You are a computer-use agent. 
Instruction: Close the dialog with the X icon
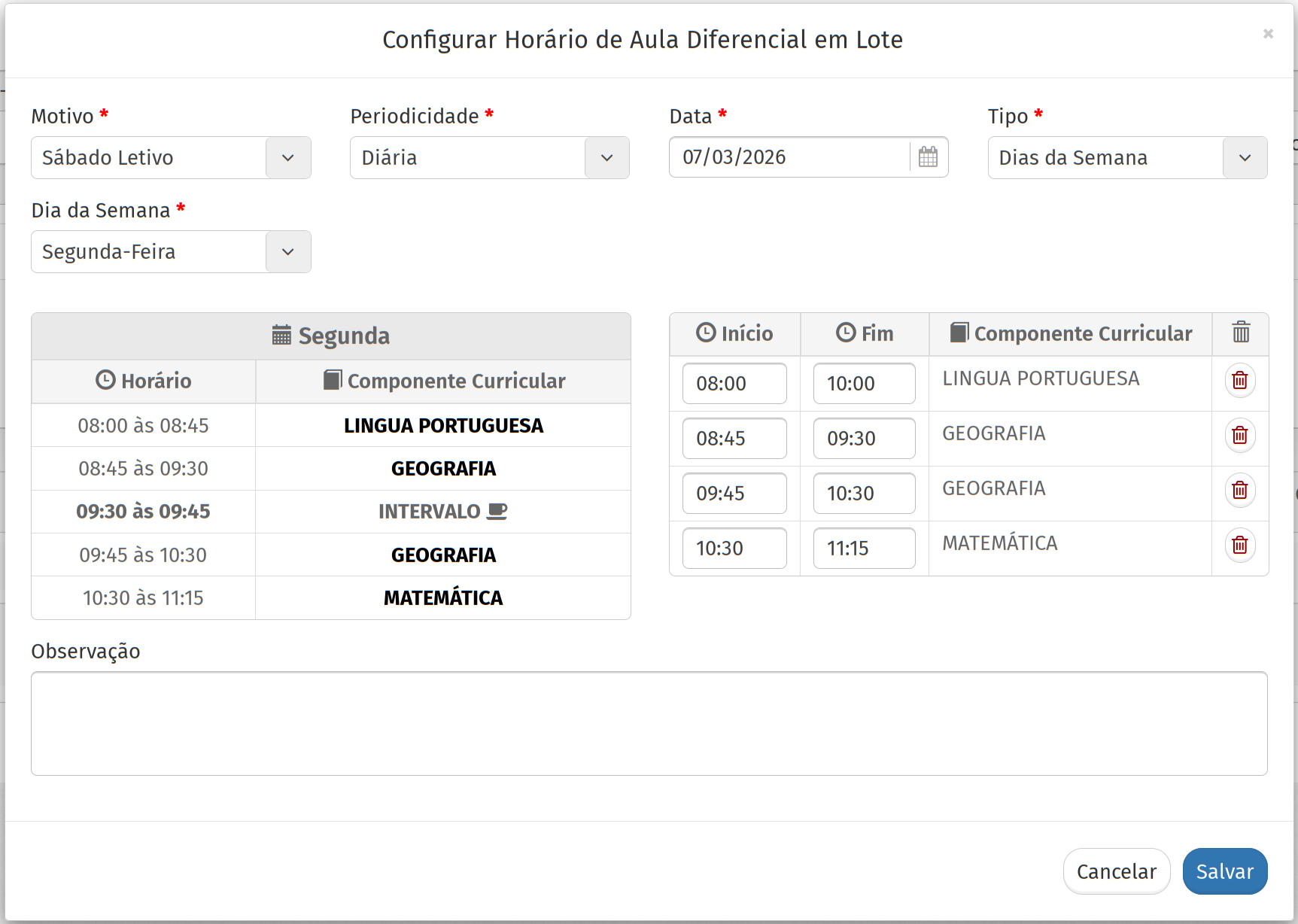click(x=1268, y=34)
